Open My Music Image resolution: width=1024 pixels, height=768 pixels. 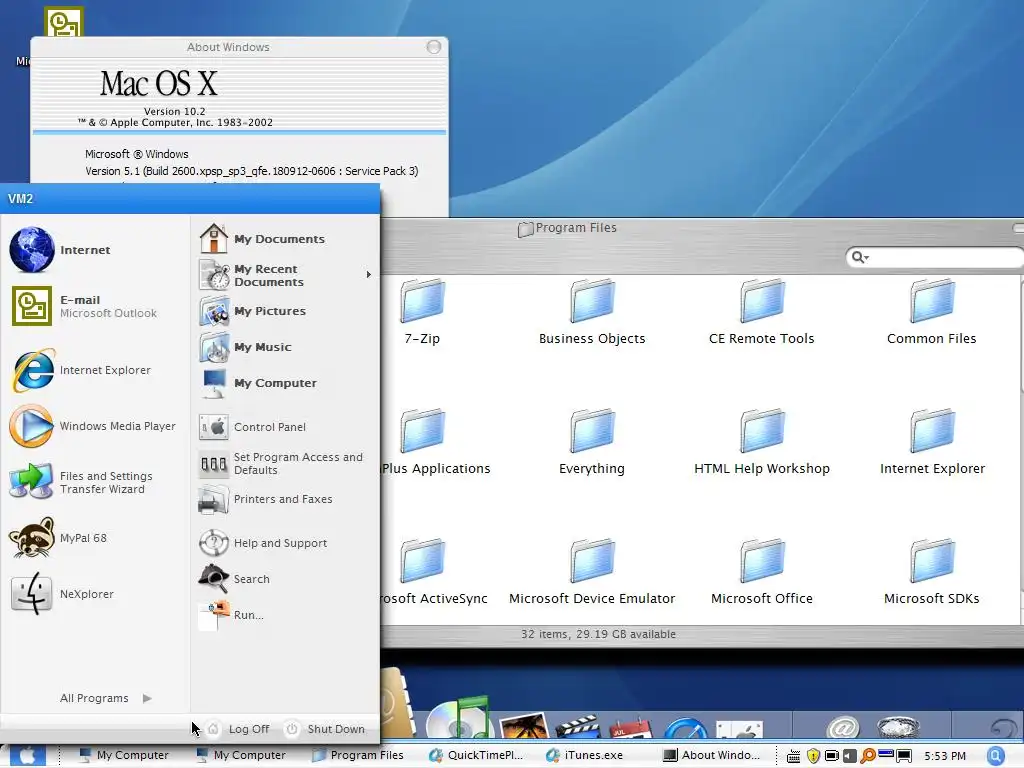click(285, 347)
